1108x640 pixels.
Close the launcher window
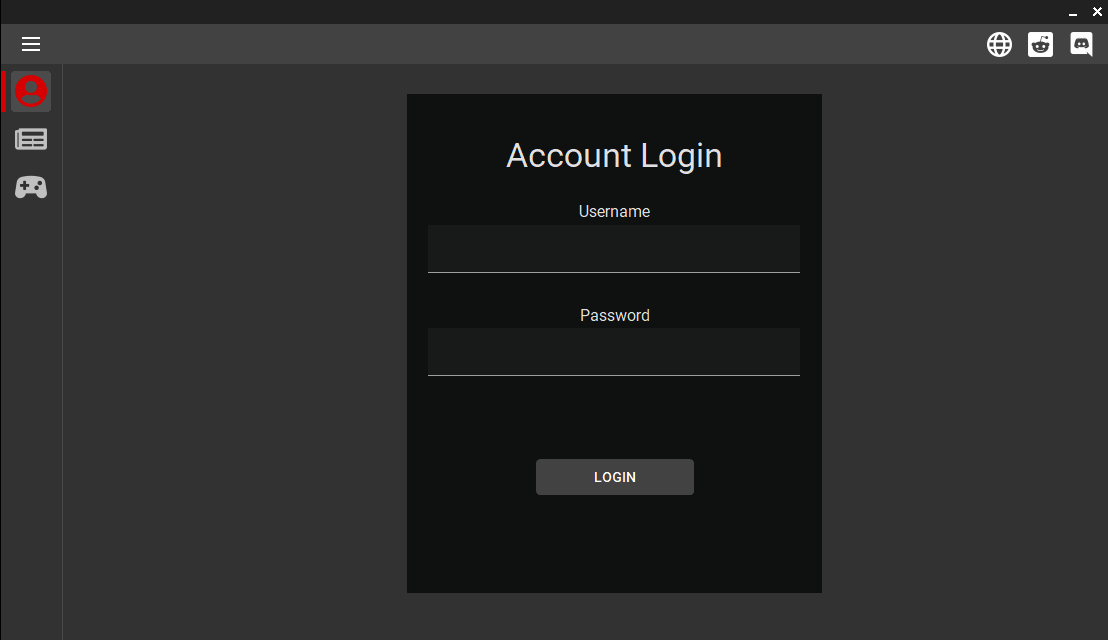coord(1097,12)
